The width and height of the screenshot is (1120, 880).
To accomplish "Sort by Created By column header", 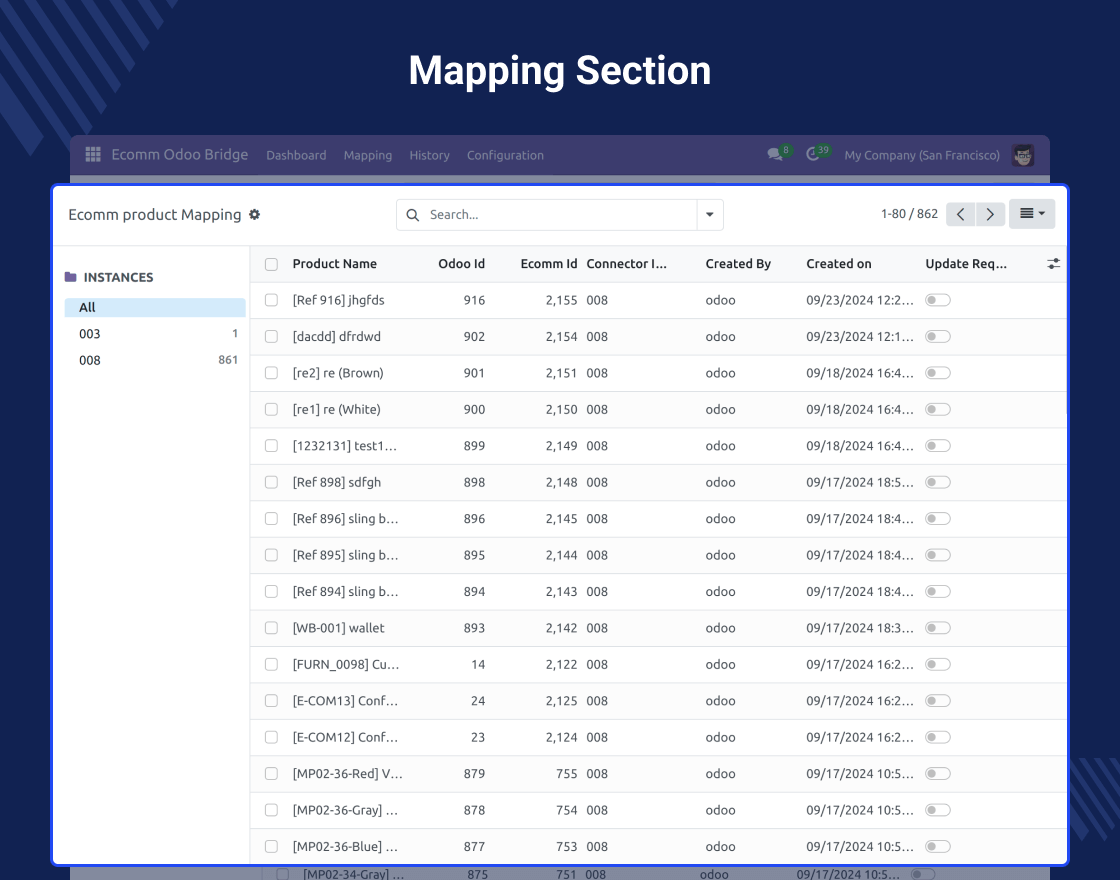I will [x=738, y=264].
